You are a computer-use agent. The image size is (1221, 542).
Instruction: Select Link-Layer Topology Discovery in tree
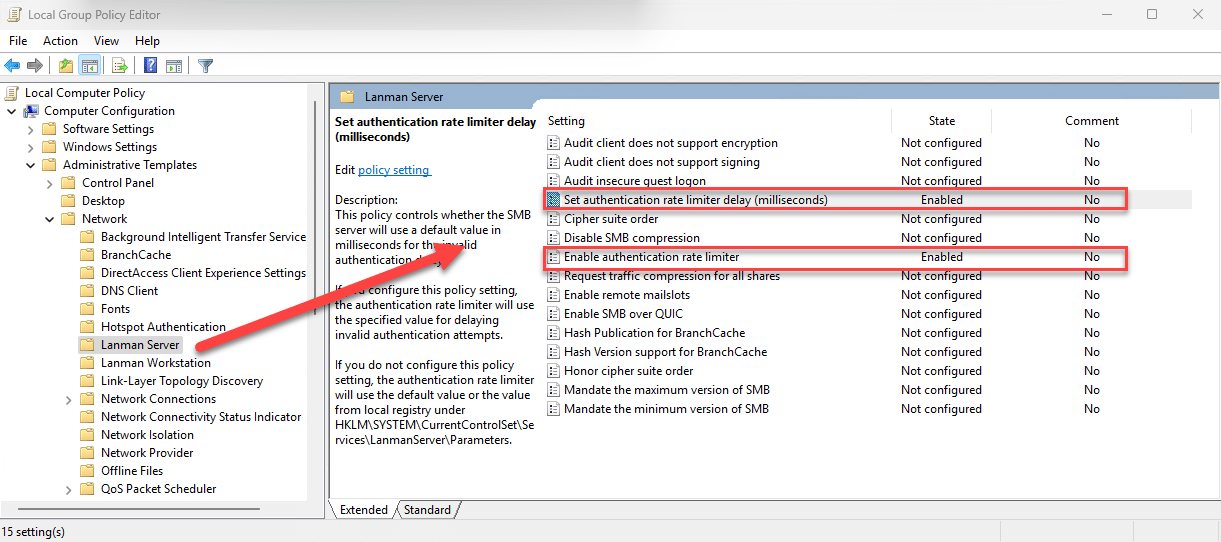pyautogui.click(x=182, y=381)
